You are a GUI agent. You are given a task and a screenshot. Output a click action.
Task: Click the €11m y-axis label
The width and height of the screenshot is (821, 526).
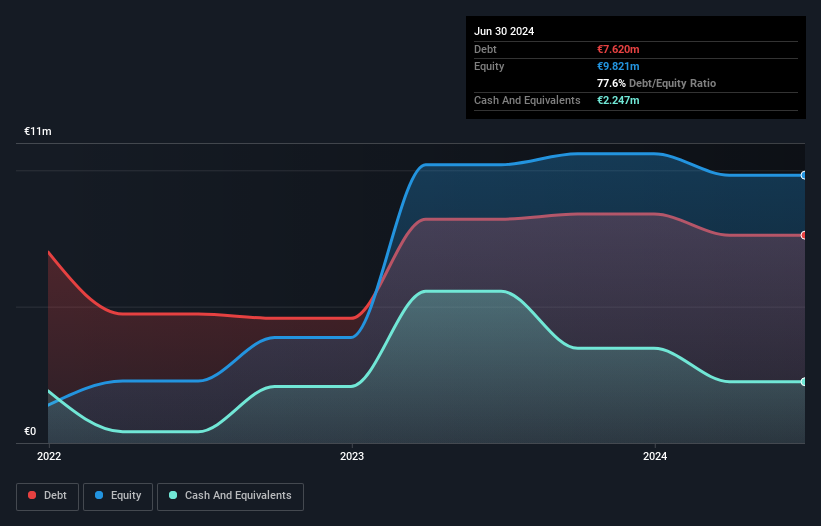tap(38, 131)
